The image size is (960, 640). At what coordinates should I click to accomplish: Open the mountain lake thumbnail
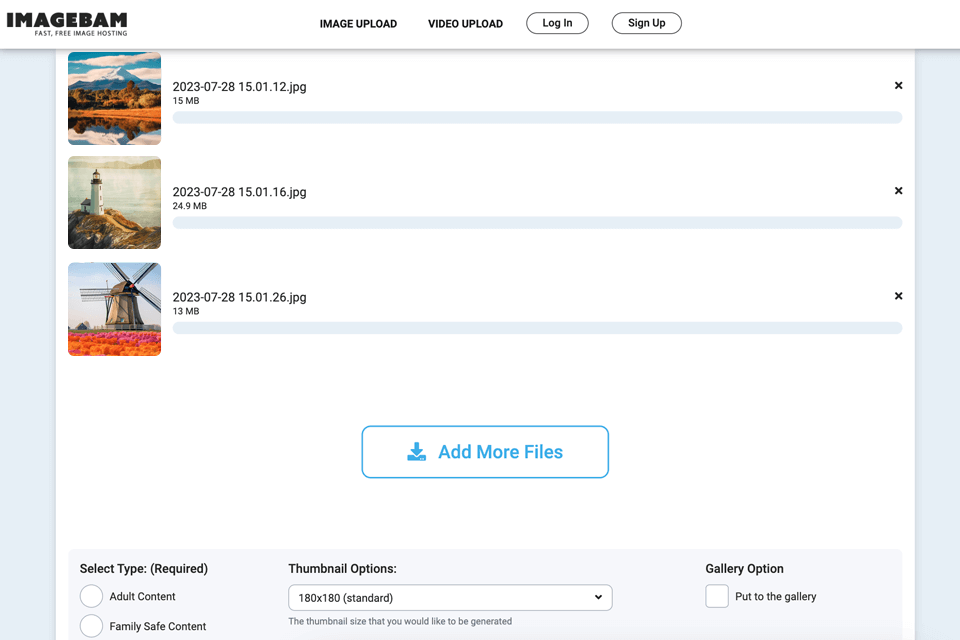click(115, 98)
